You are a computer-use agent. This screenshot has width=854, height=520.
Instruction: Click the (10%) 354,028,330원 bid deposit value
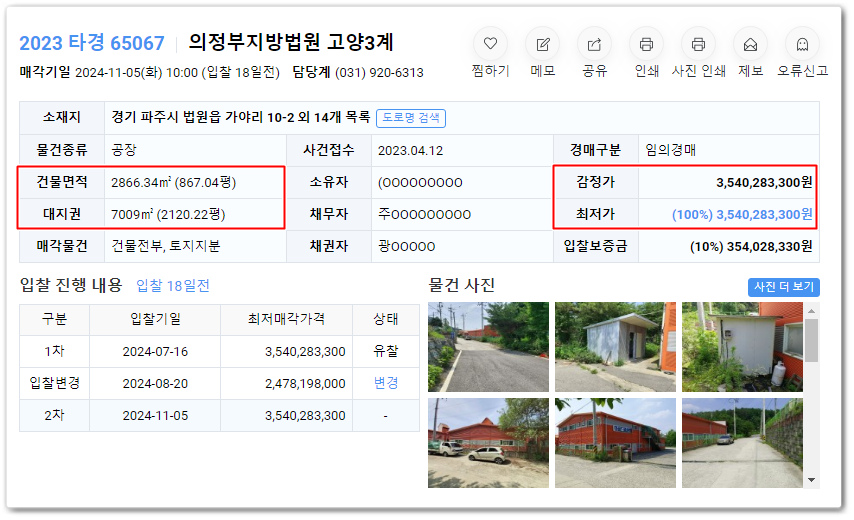[751, 246]
